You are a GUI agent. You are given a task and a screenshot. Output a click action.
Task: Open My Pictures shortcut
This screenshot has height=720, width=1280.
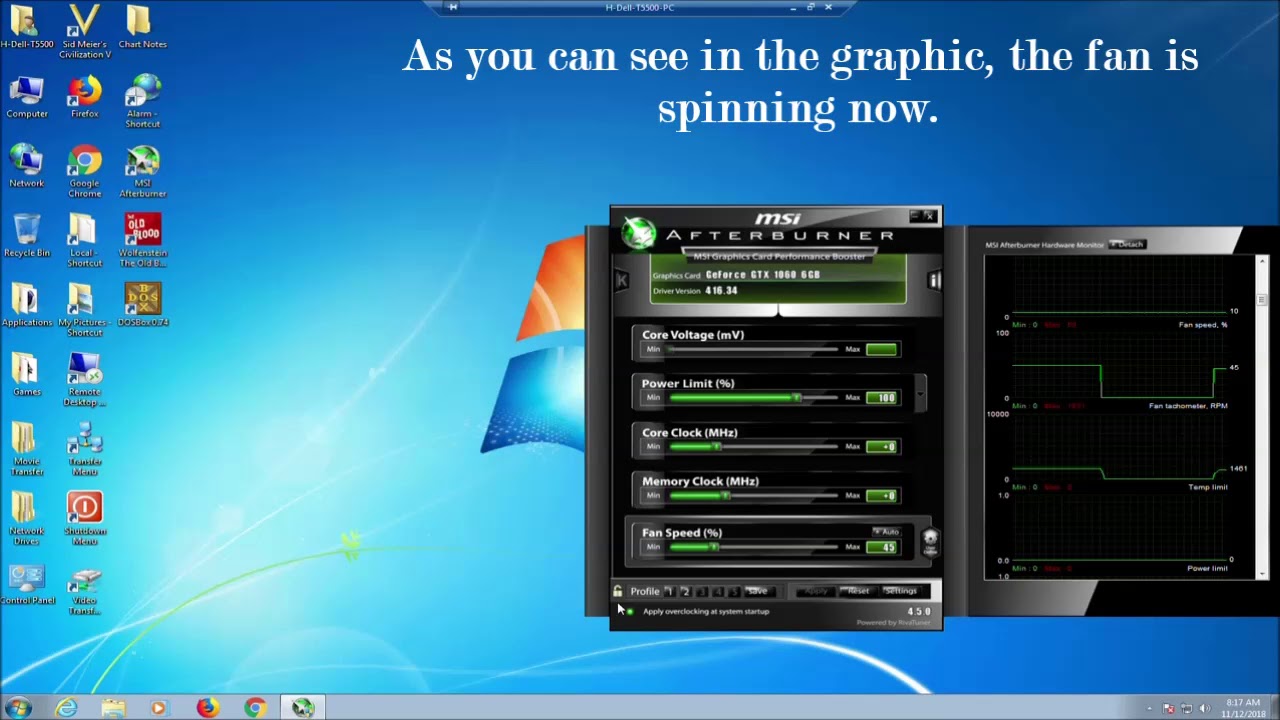click(84, 310)
